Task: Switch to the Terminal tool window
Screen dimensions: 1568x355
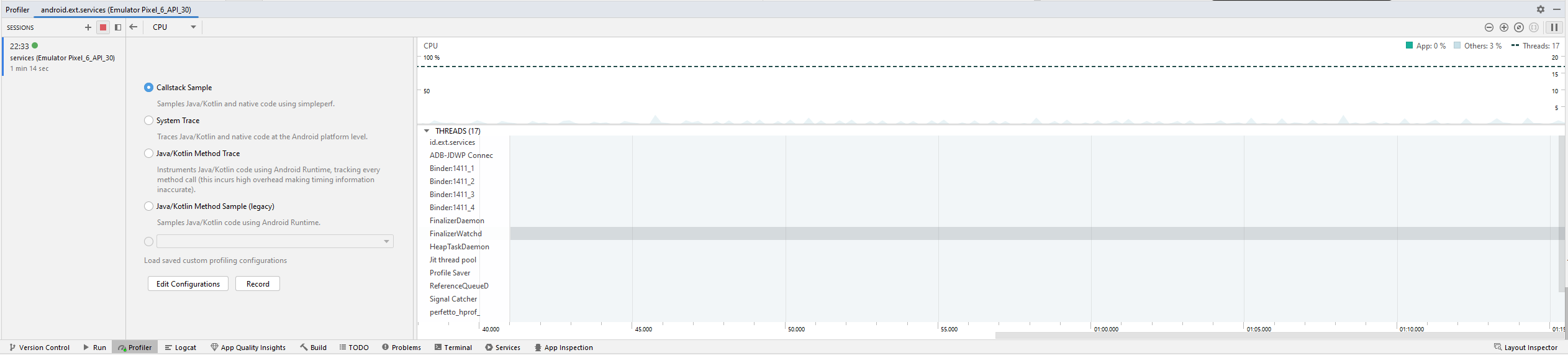Action: pos(453,348)
